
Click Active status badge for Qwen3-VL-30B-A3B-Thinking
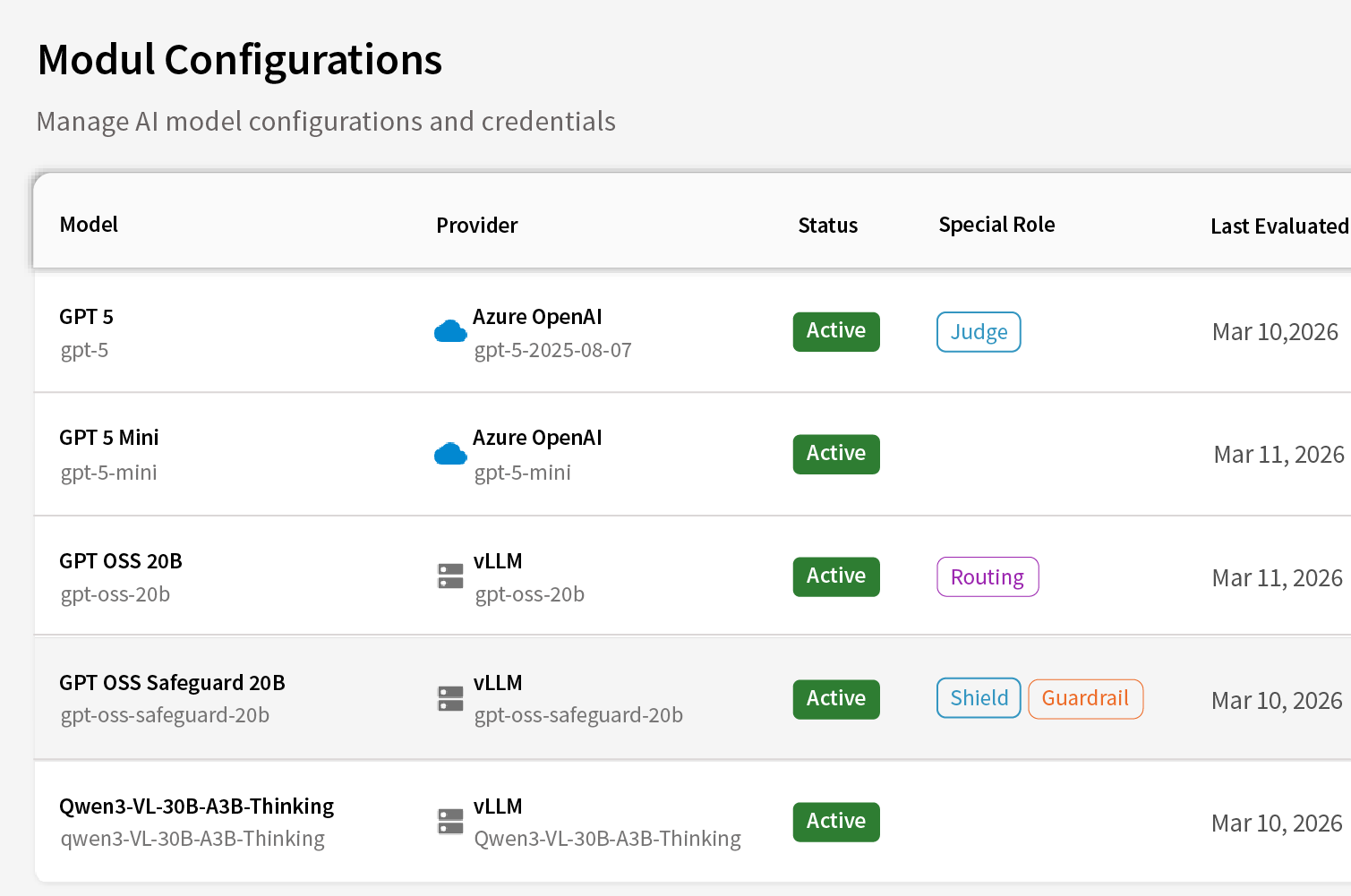(x=836, y=822)
